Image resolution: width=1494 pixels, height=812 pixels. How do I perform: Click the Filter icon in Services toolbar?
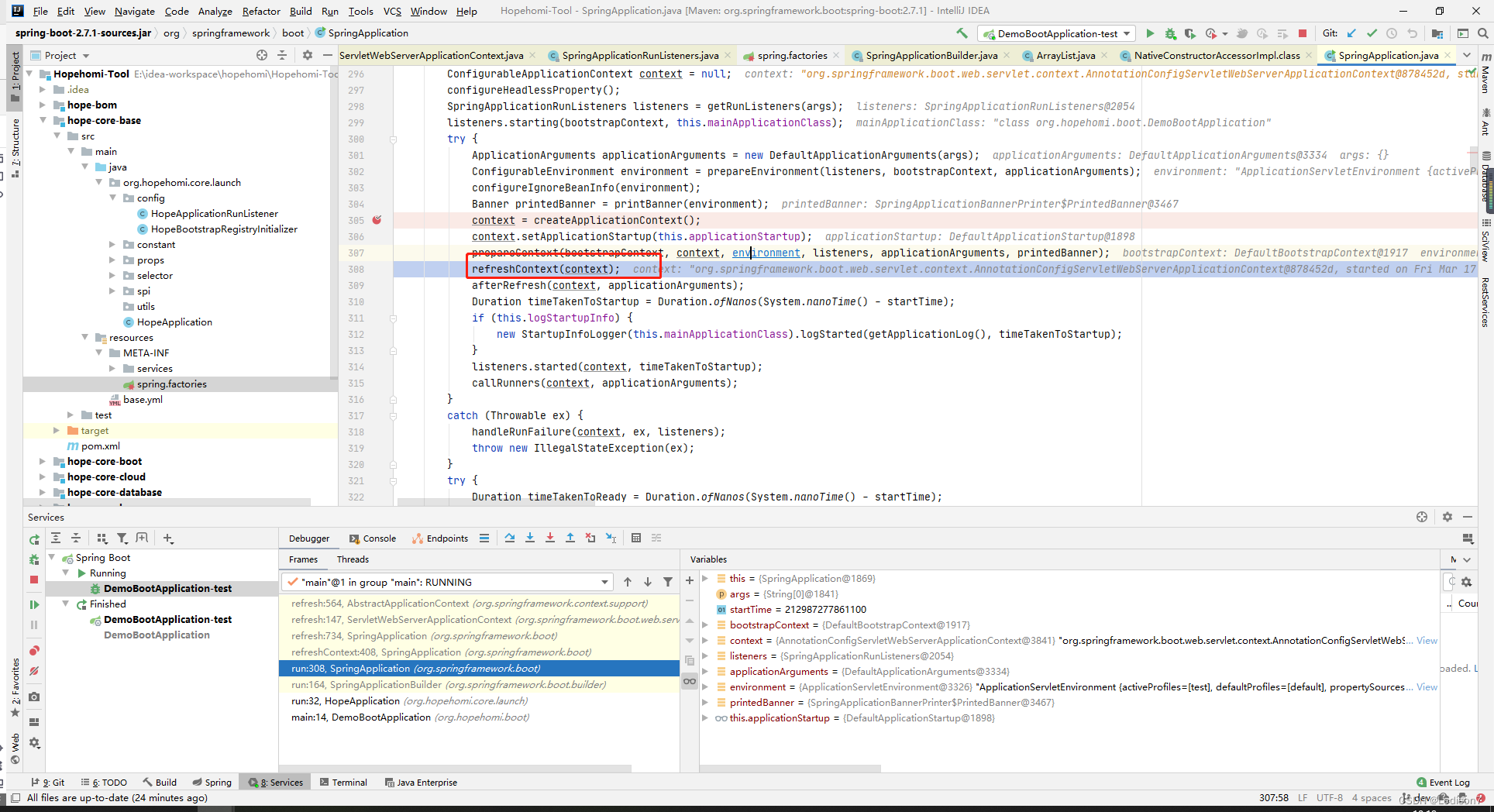(x=122, y=538)
